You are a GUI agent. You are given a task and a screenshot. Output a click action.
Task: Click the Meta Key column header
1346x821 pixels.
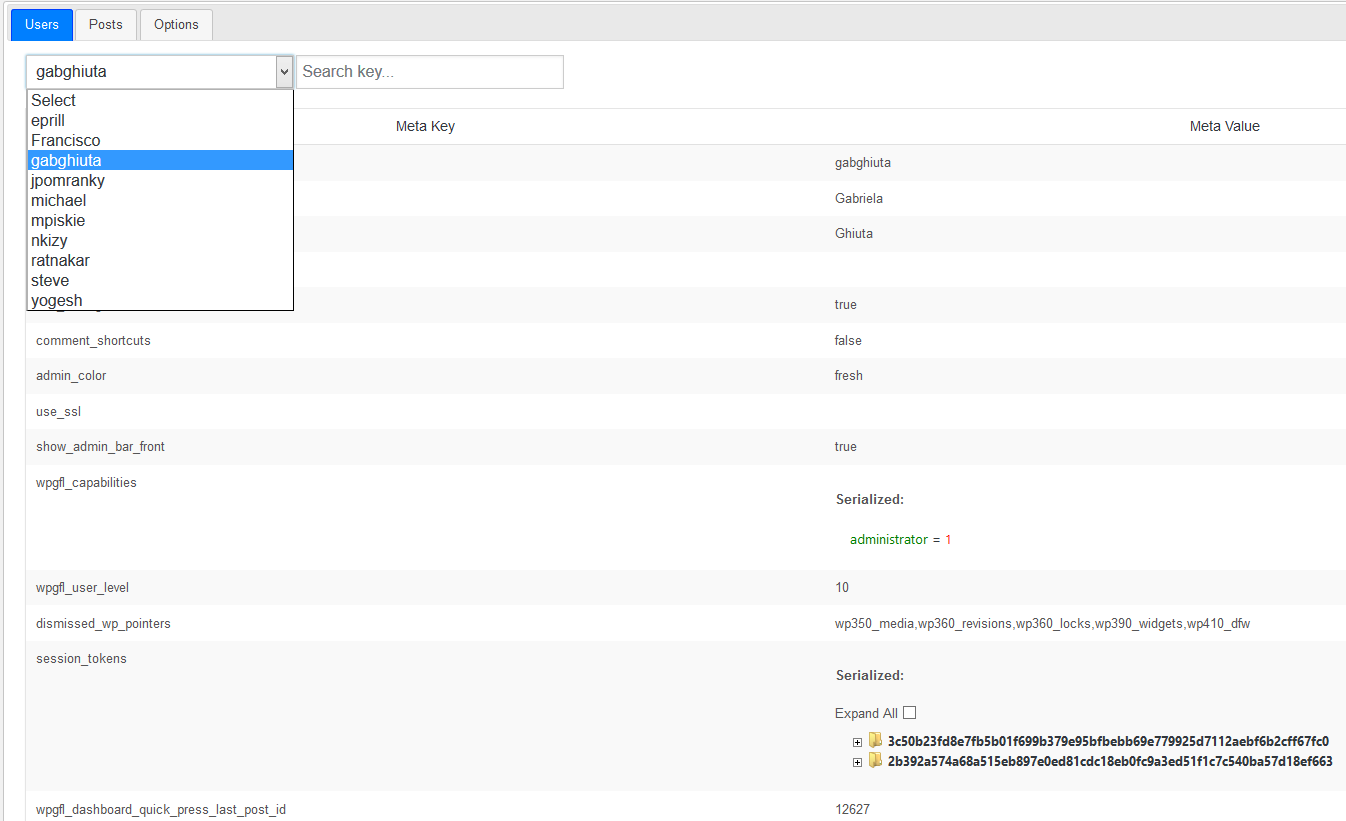[x=425, y=126]
